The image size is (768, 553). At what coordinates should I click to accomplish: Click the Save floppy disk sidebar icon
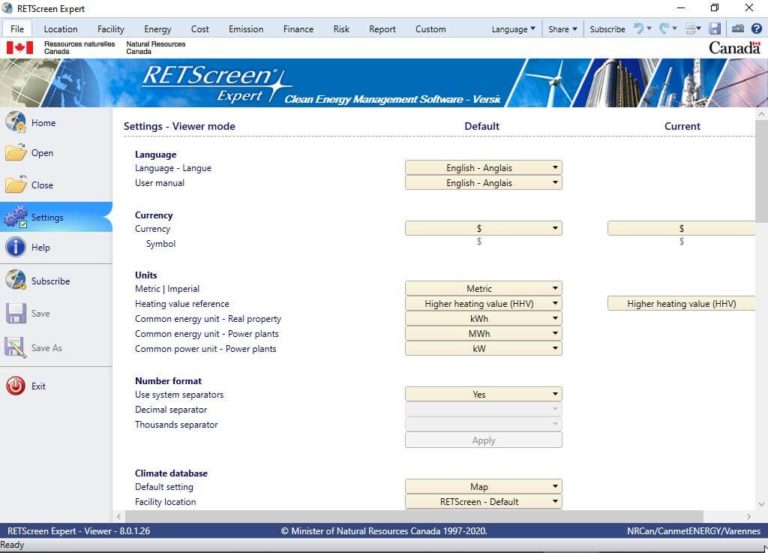pos(16,313)
